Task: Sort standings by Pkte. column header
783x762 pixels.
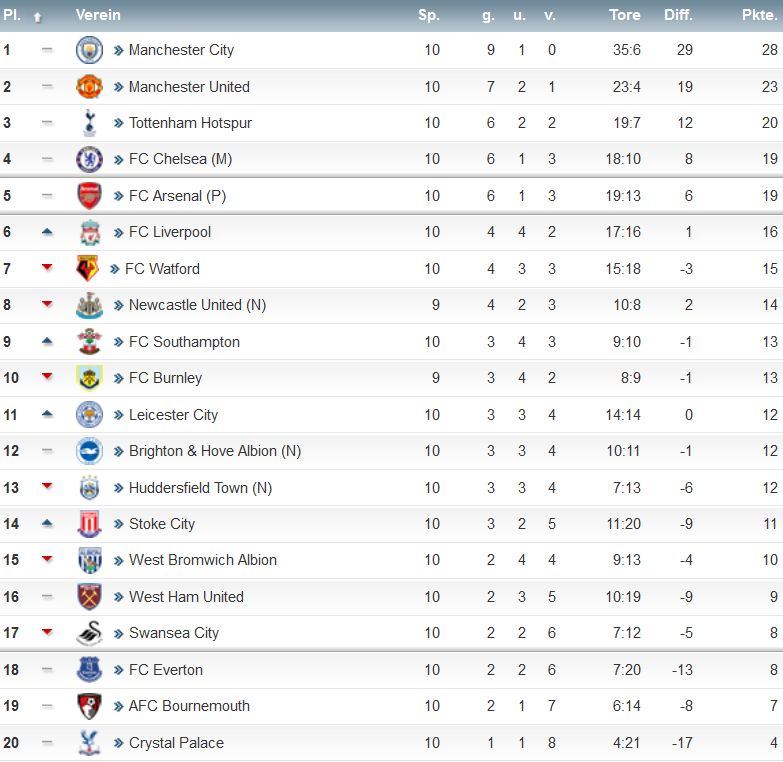Action: point(760,15)
